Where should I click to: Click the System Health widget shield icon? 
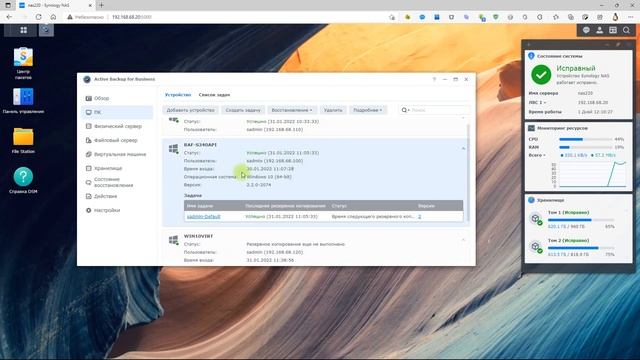coord(531,56)
